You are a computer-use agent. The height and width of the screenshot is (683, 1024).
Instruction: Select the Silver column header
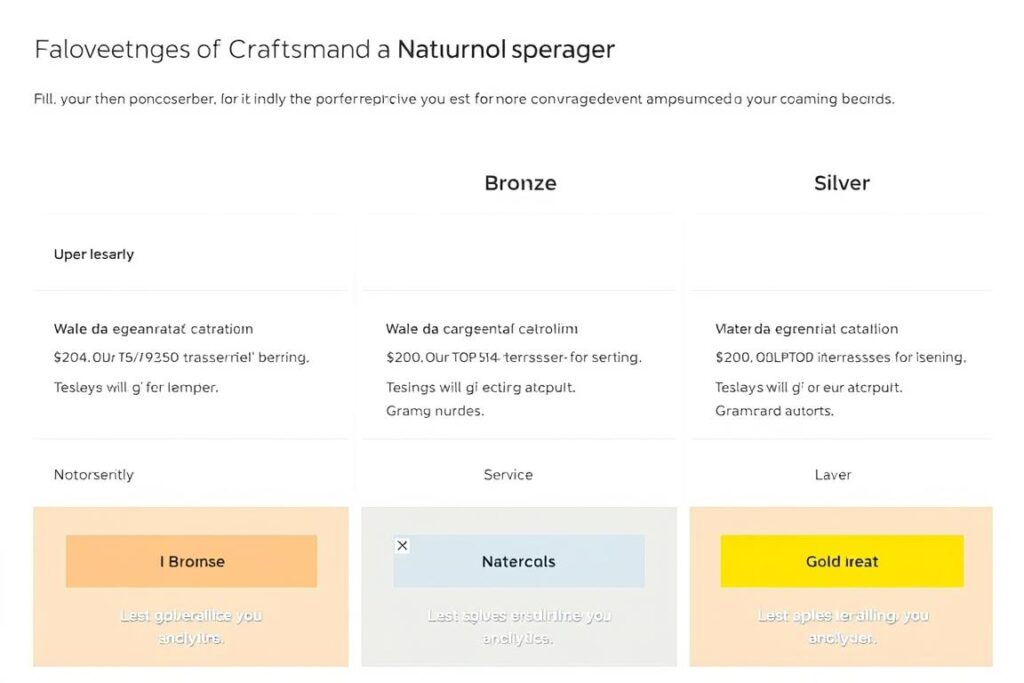(x=841, y=183)
